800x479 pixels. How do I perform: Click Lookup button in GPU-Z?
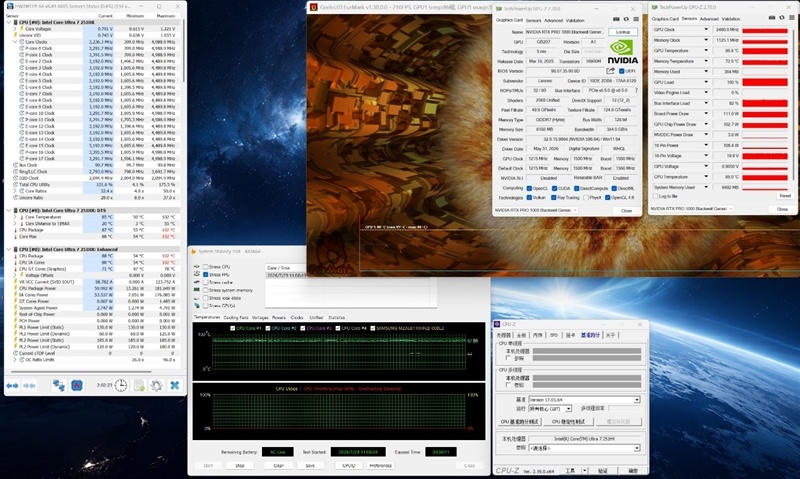[623, 32]
